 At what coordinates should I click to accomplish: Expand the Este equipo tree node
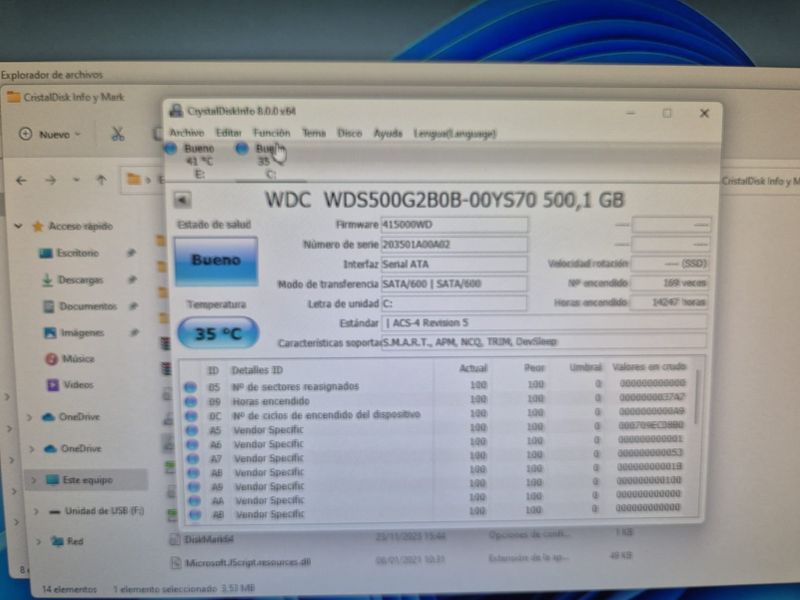click(34, 480)
